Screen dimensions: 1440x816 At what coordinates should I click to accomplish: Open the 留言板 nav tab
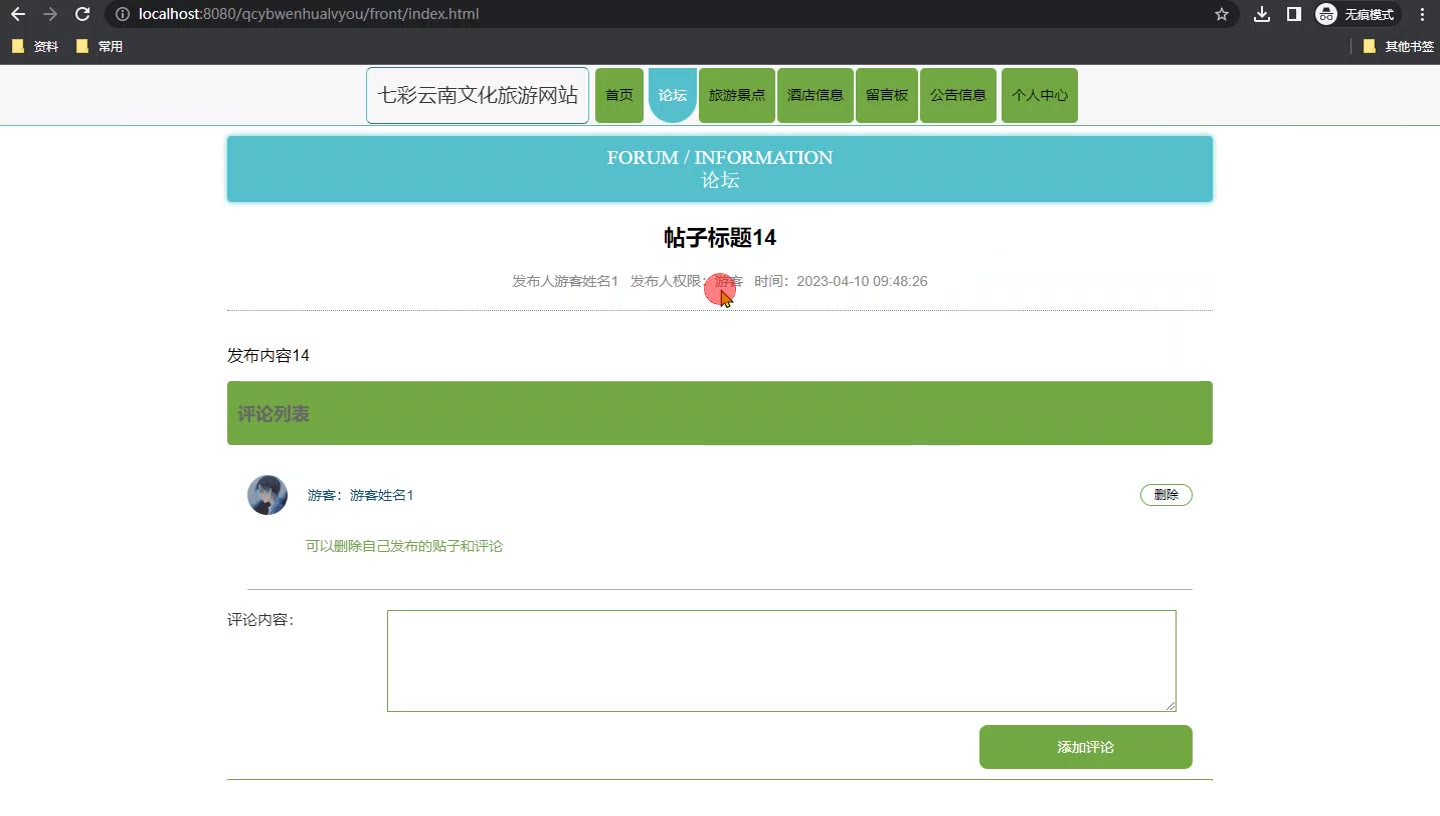coord(887,95)
